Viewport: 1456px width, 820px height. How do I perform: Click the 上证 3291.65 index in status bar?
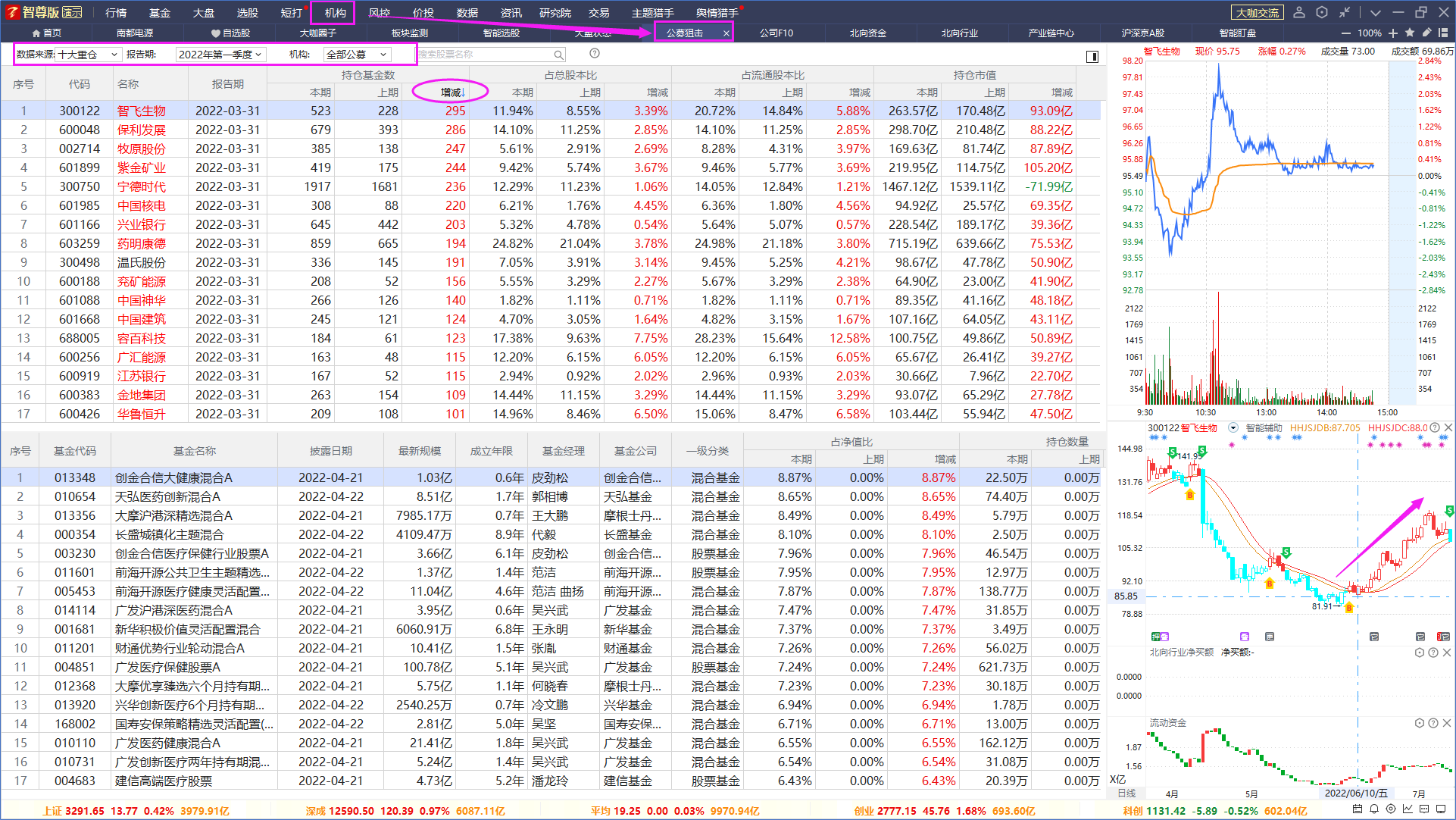(73, 811)
